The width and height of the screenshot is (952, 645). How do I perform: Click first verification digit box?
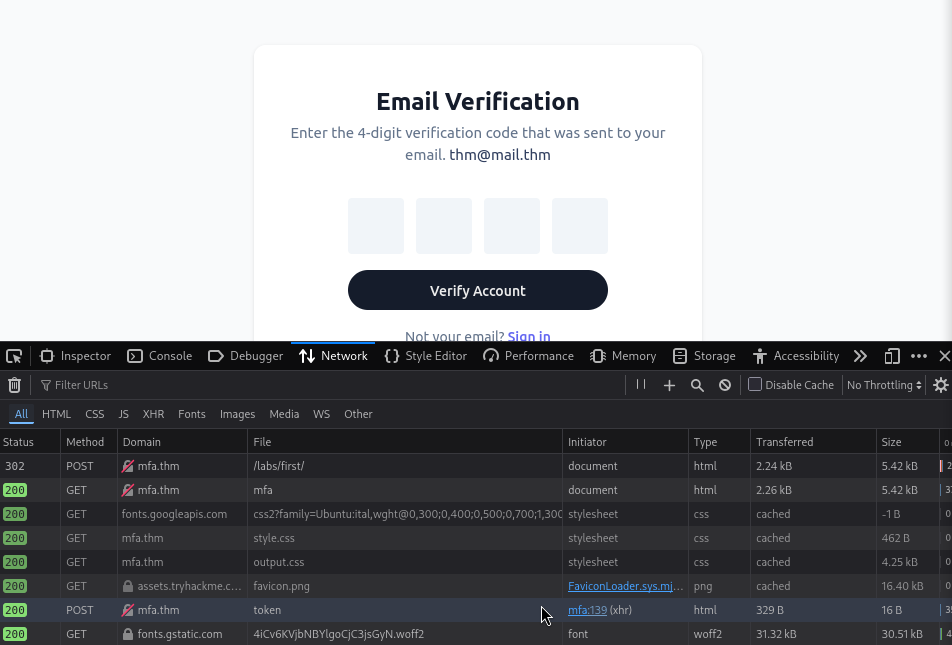(376, 226)
